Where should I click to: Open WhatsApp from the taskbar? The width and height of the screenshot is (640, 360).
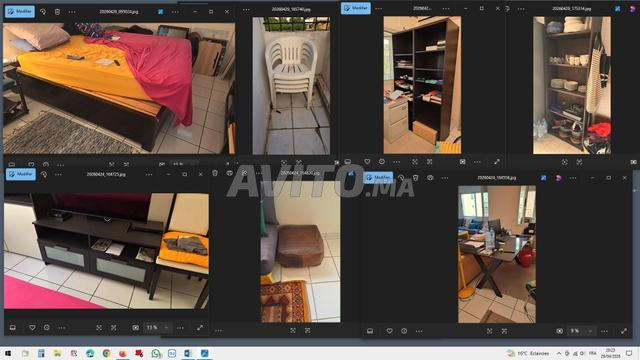pyautogui.click(x=156, y=353)
